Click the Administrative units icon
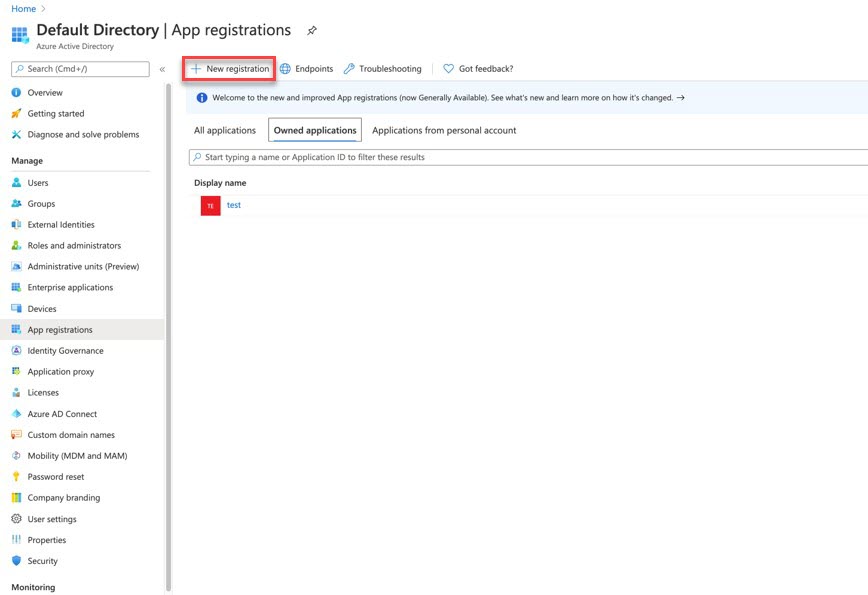This screenshot has height=595, width=868. coord(17,266)
